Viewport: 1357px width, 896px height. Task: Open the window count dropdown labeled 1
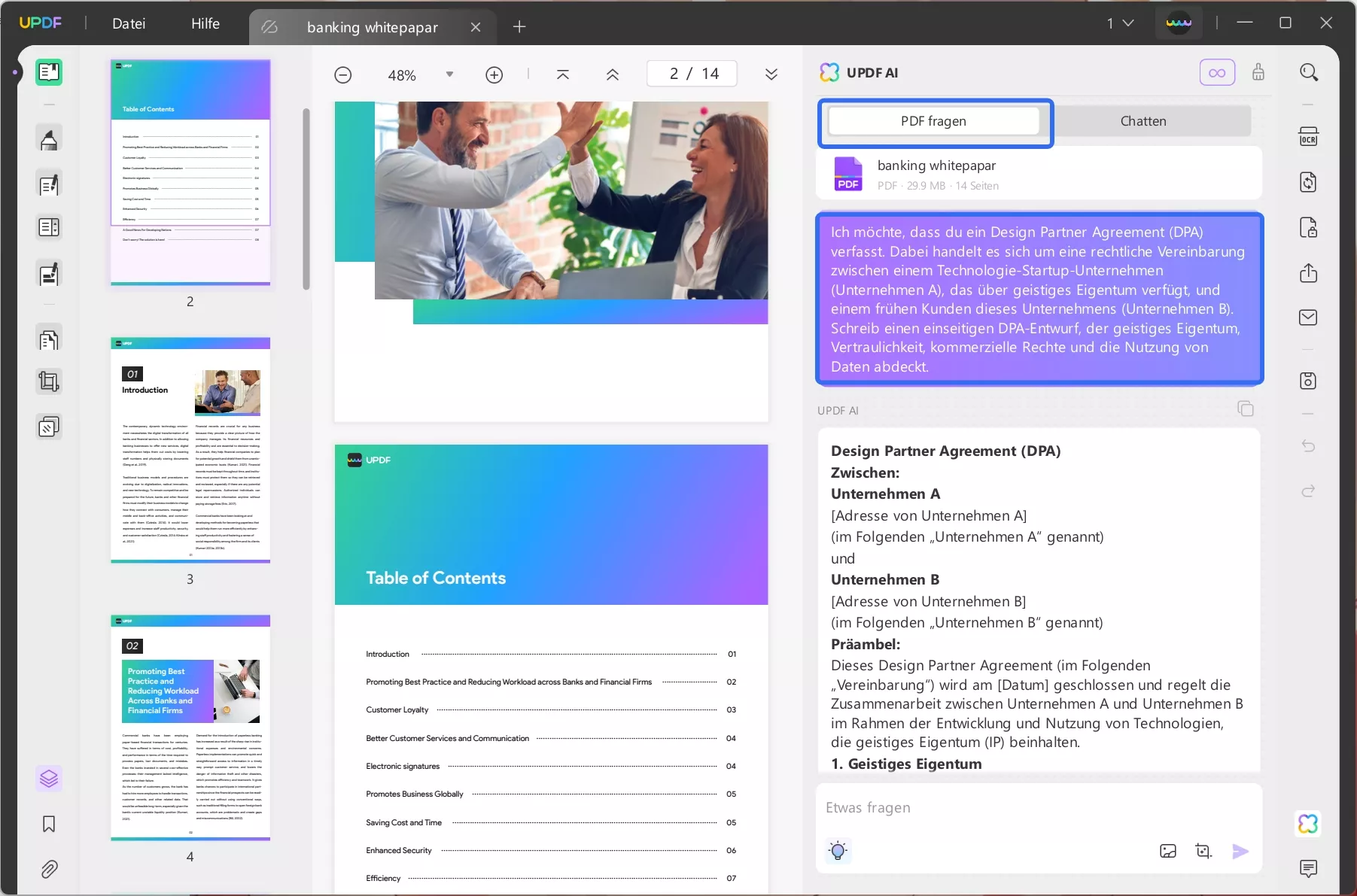point(1120,23)
